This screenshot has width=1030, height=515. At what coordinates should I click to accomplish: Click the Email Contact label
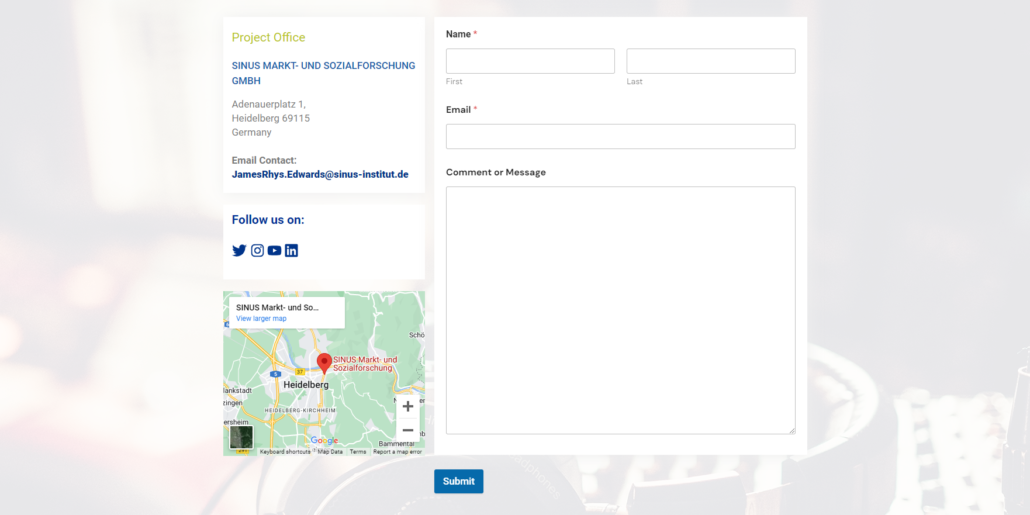pyautogui.click(x=264, y=160)
